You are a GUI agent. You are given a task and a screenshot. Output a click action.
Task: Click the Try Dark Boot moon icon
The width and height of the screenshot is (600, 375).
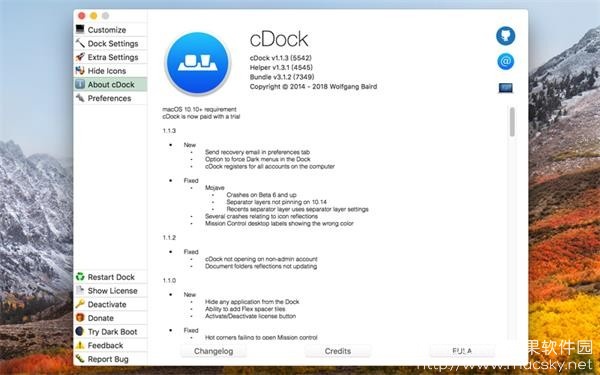coord(80,331)
